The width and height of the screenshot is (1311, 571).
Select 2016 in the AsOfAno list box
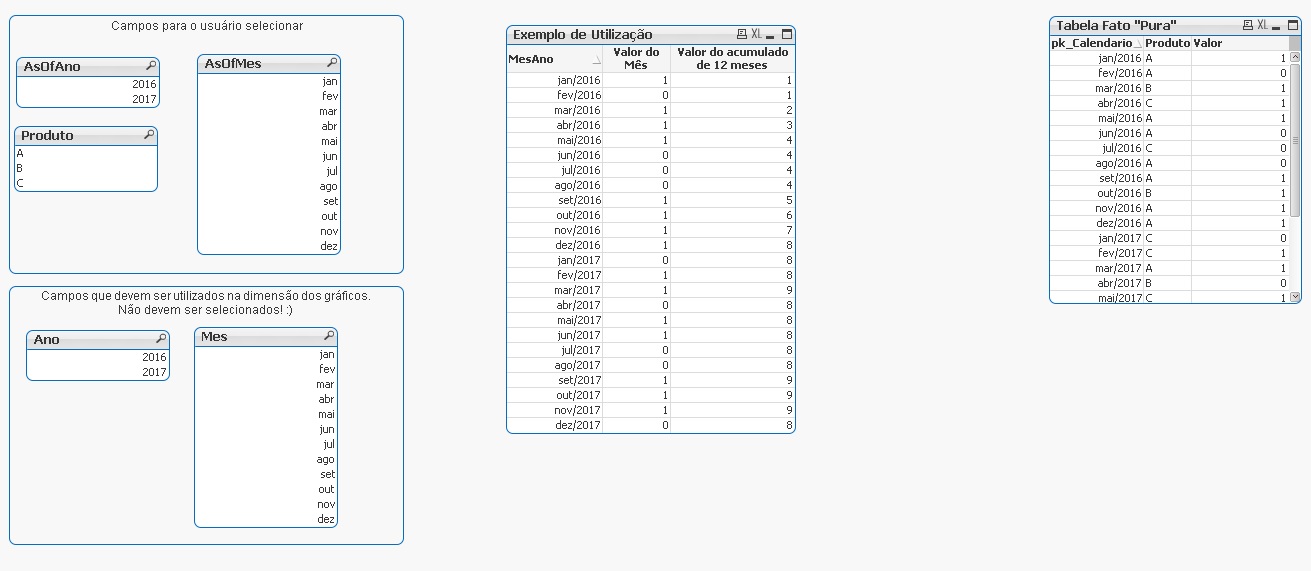(88, 84)
